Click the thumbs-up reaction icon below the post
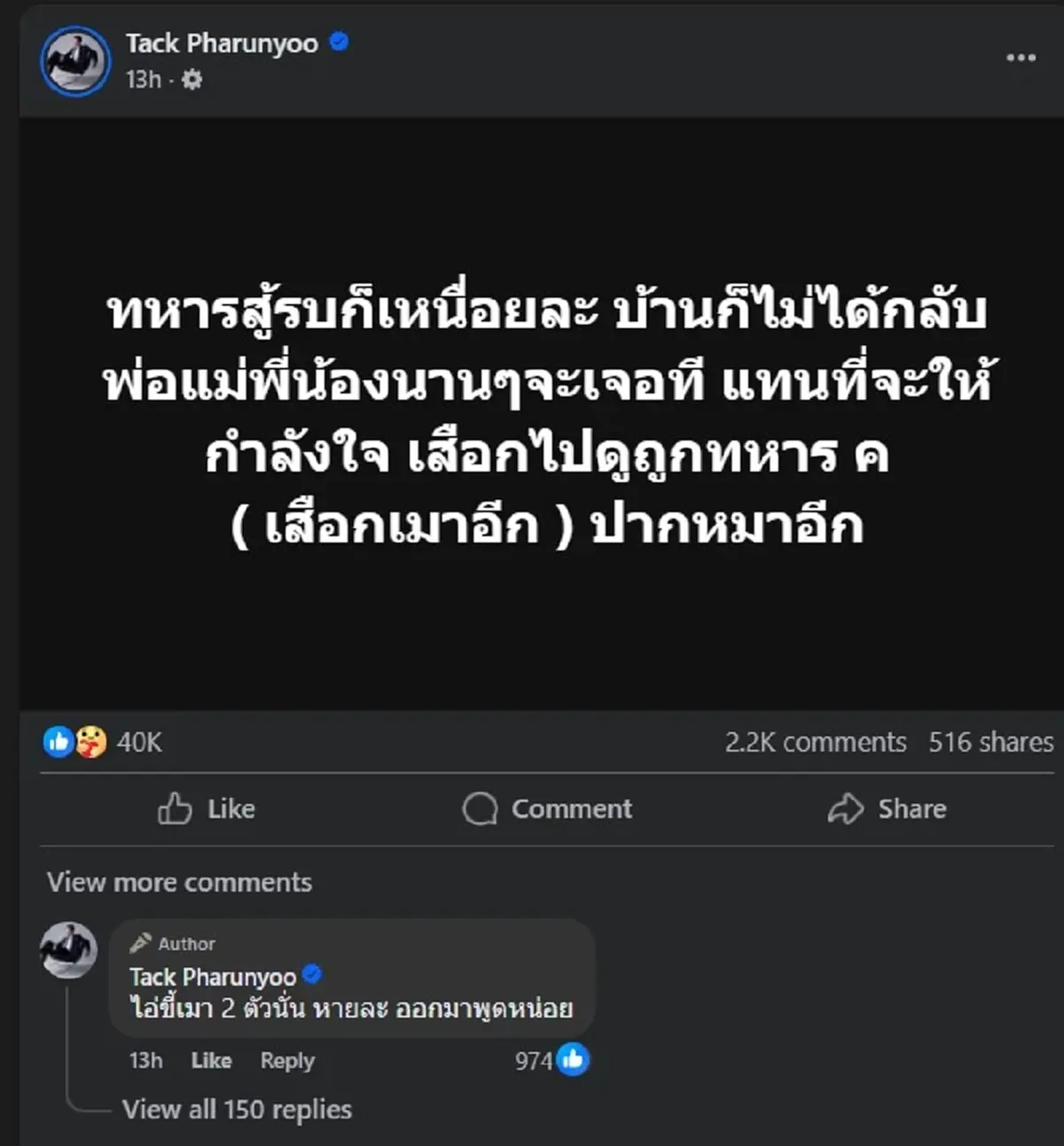Image resolution: width=1064 pixels, height=1146 pixels. (x=59, y=742)
